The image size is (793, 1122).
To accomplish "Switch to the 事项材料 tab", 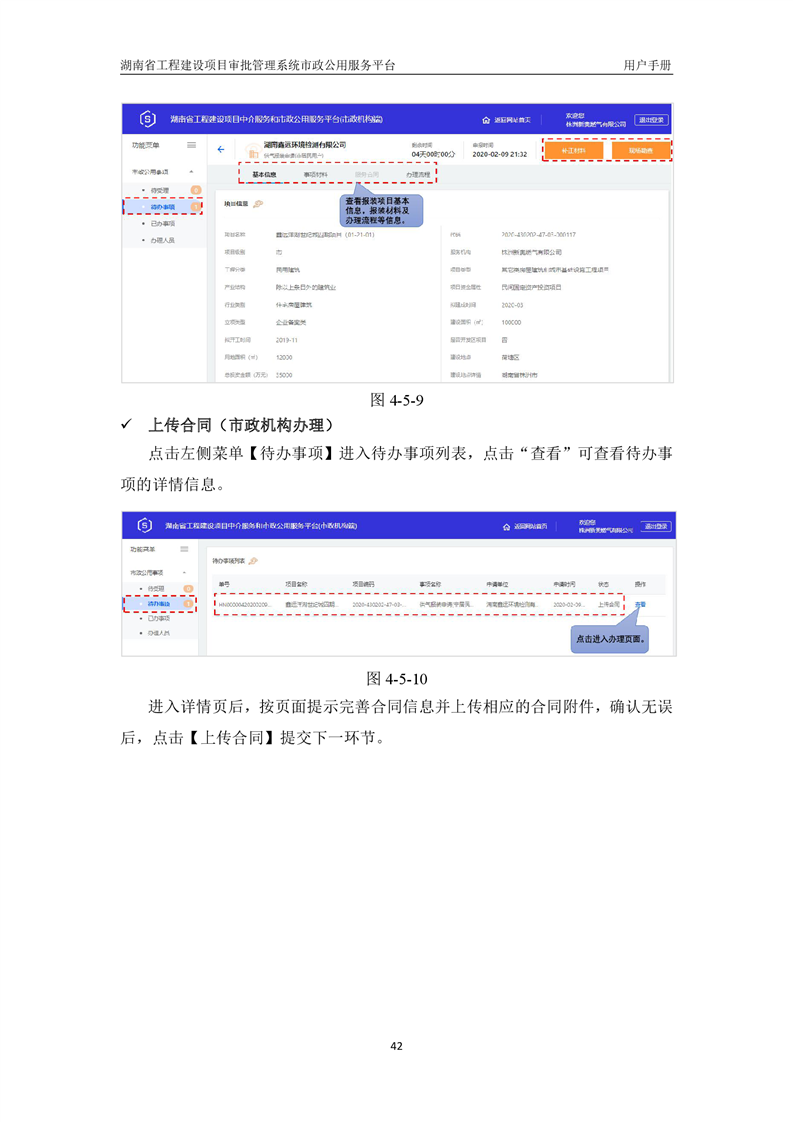I will click(316, 175).
